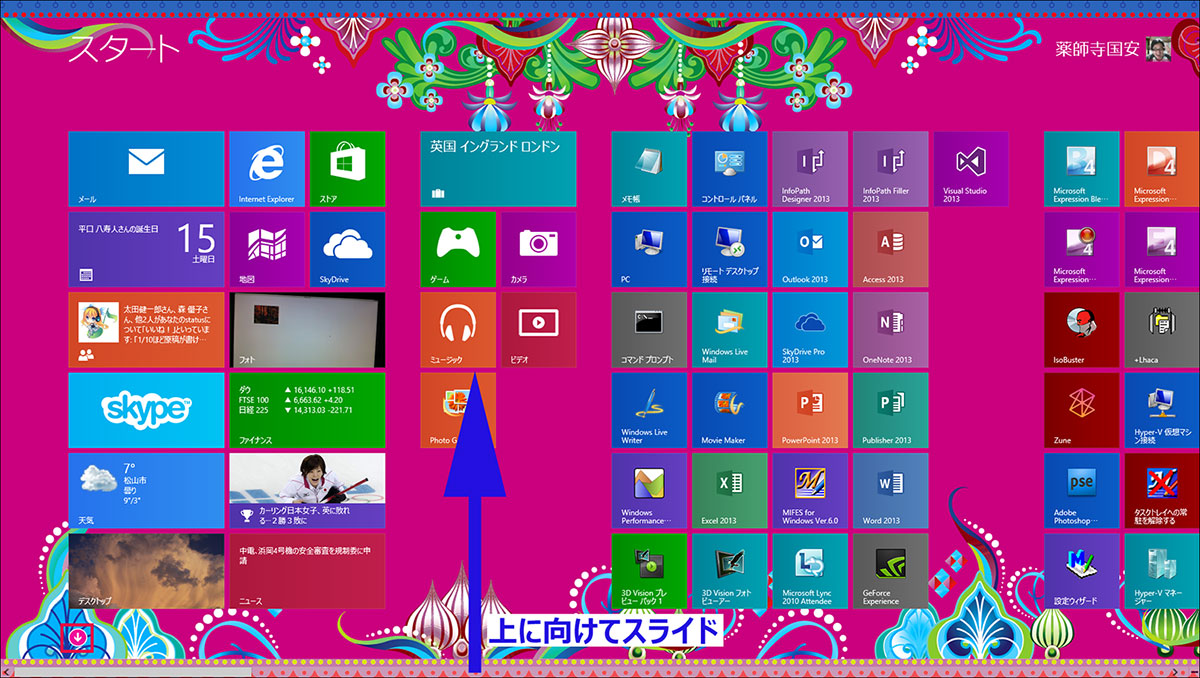Open the ビデオ (Video) tile
Screen dimensions: 1200x678
(x=538, y=329)
